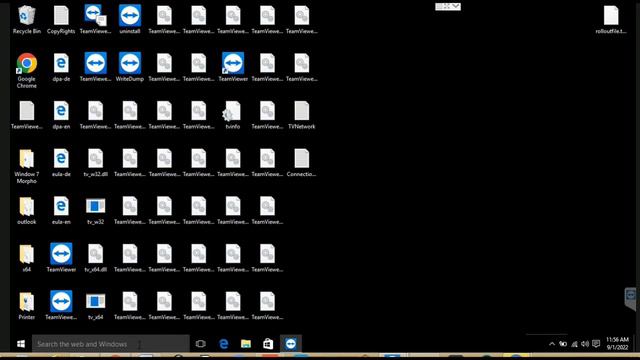Select the dpa-de document icon
640x360 pixels.
61,67
